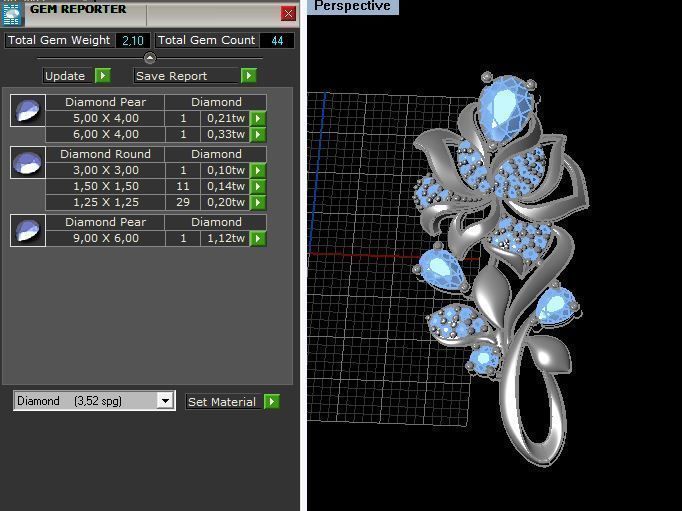This screenshot has width=682, height=511.
Task: Click green arrow for 1,50 X 1,50 row
Action: click(x=258, y=186)
